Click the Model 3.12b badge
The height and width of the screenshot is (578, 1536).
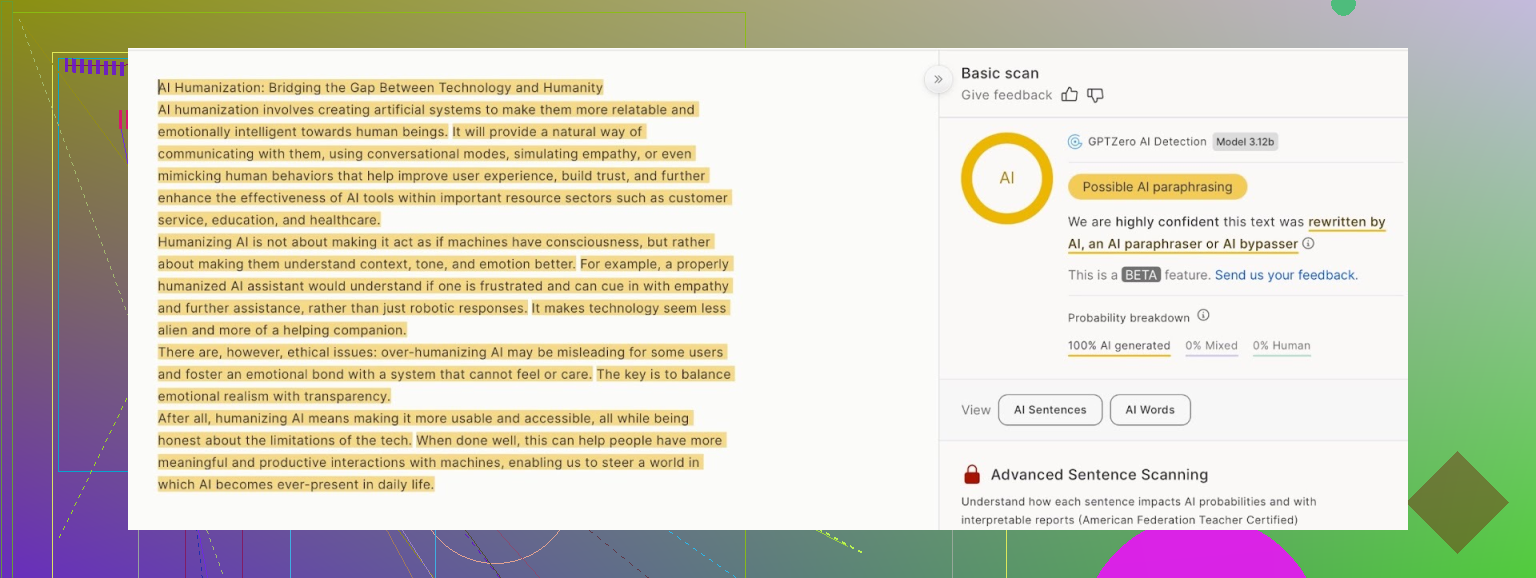(1245, 142)
